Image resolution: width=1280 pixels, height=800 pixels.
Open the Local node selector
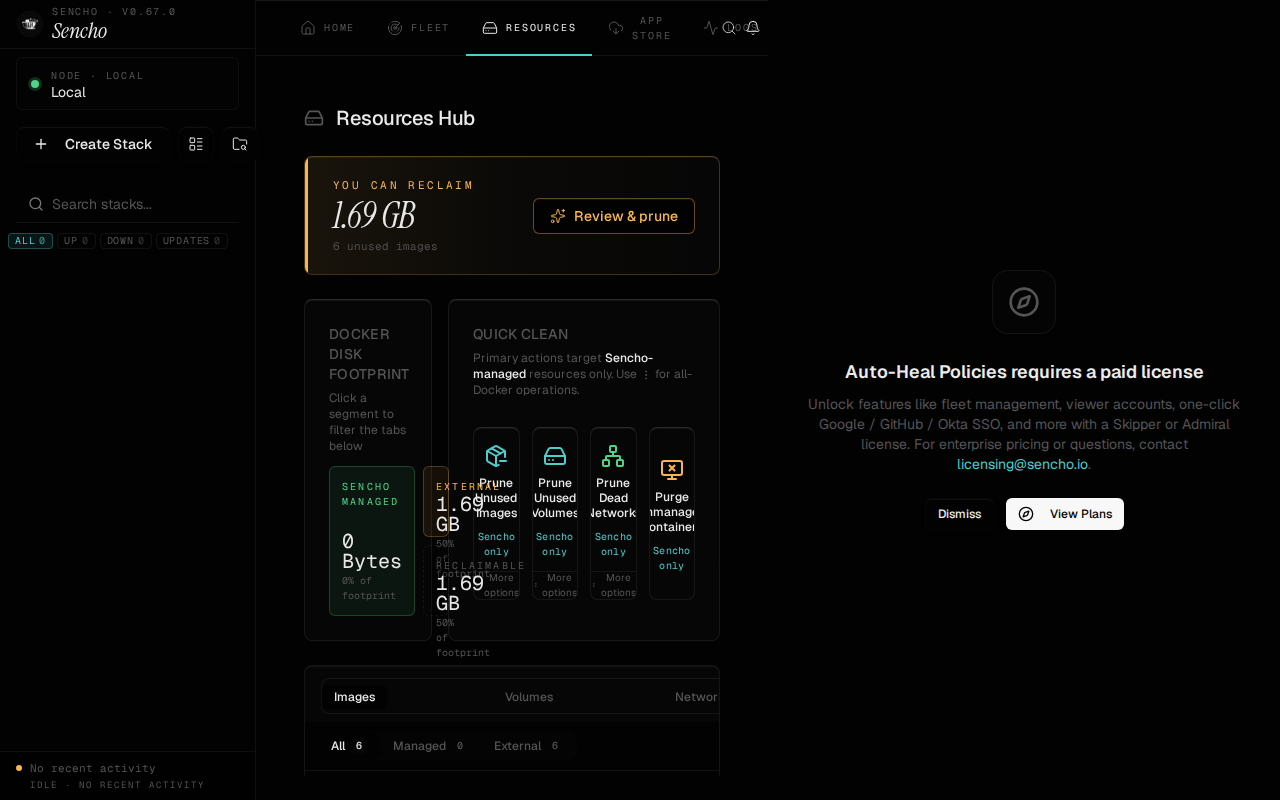[127, 83]
